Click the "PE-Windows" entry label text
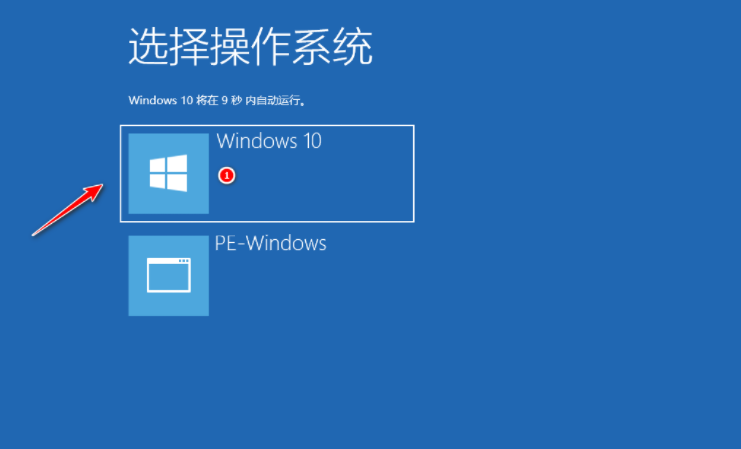The image size is (741, 449). tap(270, 243)
